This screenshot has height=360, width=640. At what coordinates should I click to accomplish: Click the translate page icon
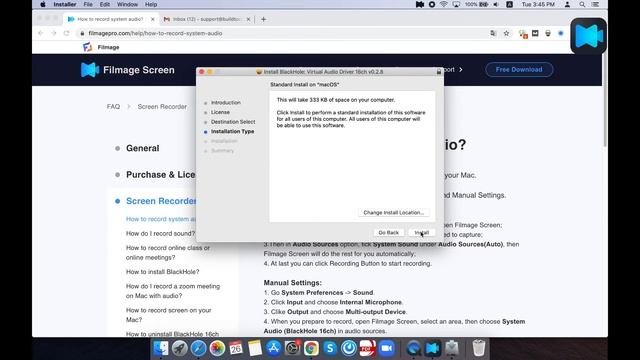493,33
